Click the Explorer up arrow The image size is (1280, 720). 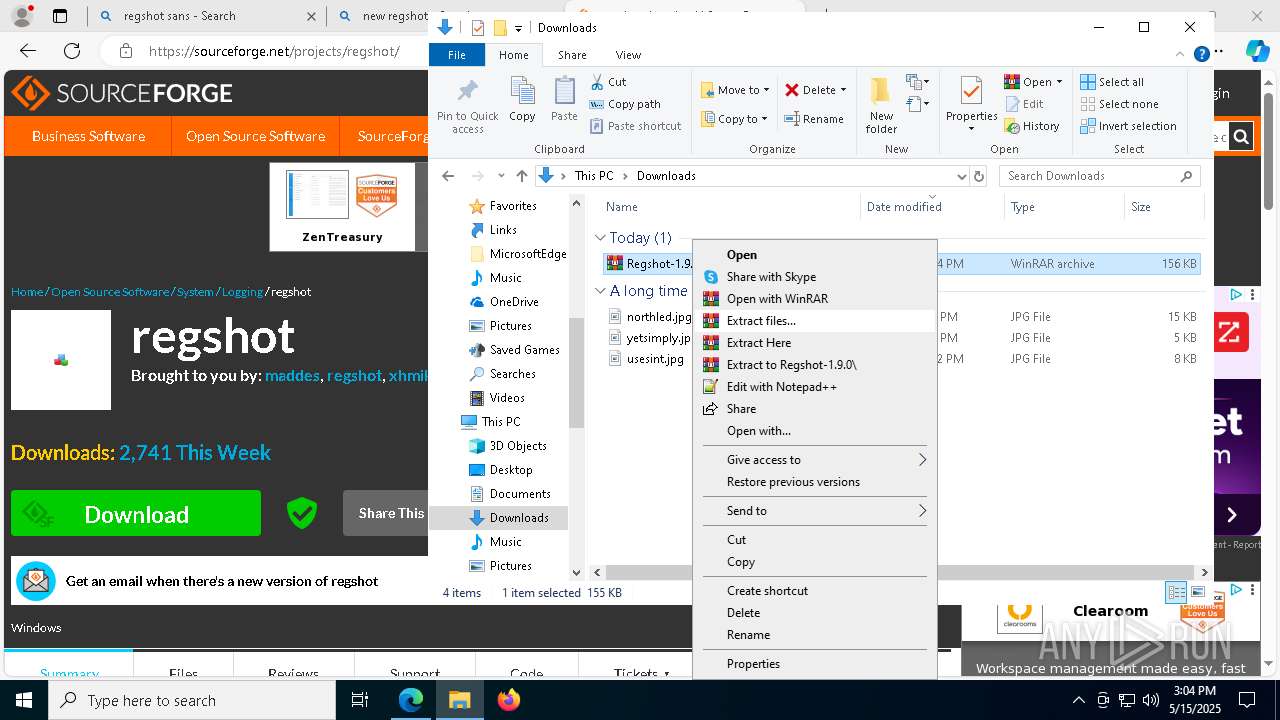[x=521, y=176]
